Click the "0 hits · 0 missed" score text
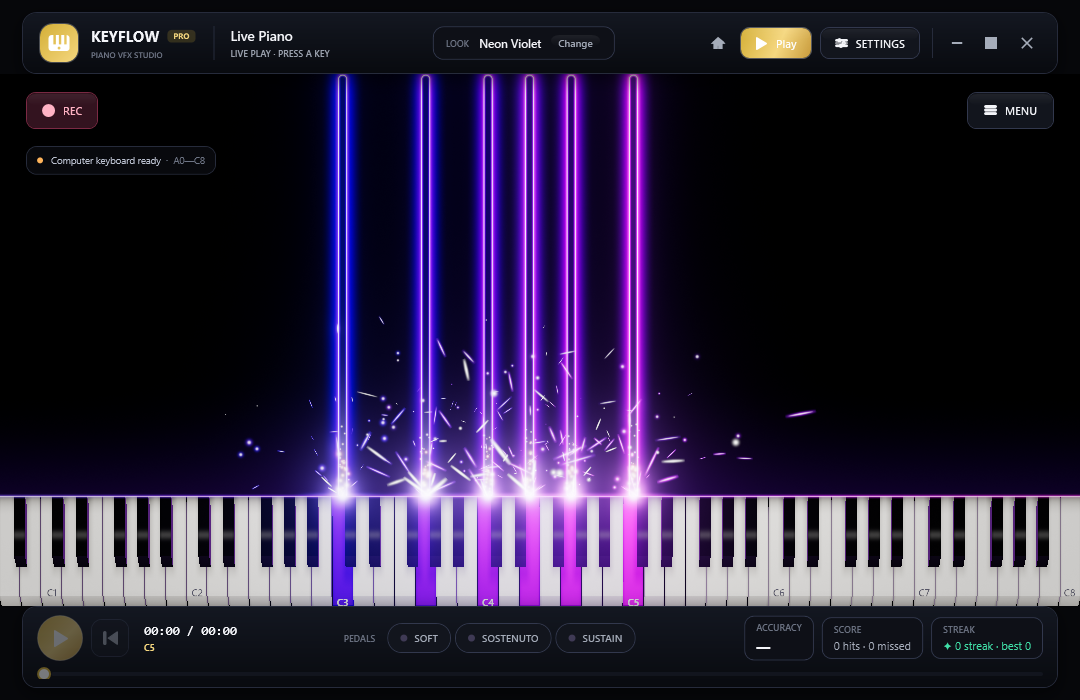Viewport: 1080px width, 700px height. 872,646
